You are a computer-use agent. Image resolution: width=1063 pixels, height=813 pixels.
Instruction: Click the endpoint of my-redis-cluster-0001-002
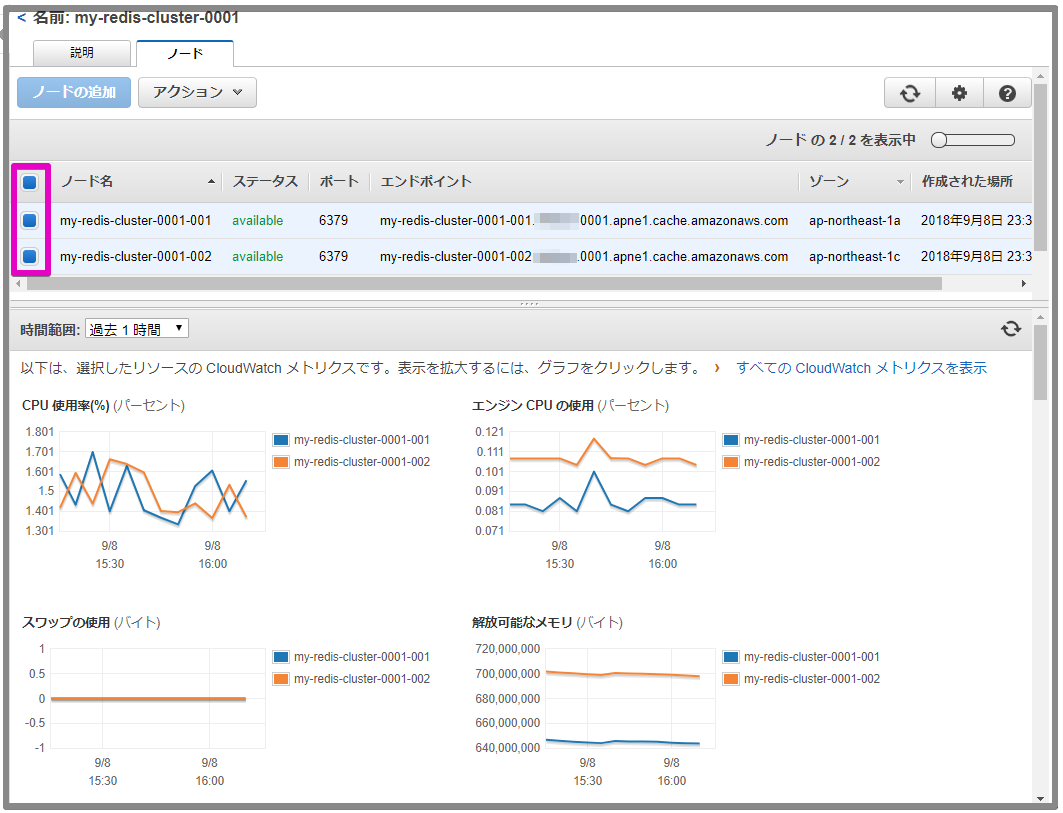pyautogui.click(x=584, y=256)
